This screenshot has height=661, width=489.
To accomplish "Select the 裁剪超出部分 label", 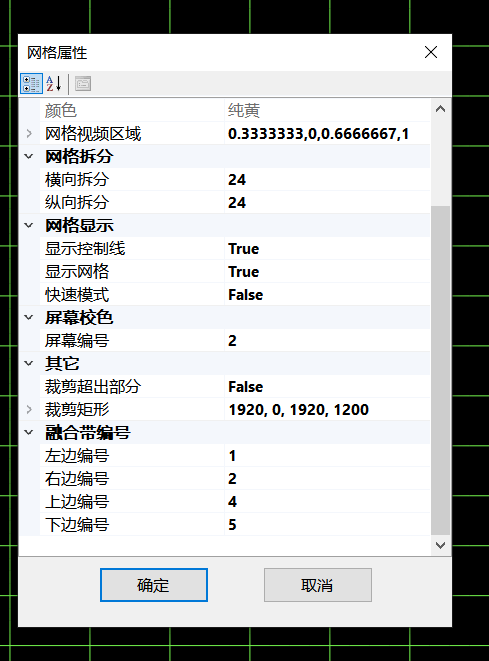I will coord(93,386).
